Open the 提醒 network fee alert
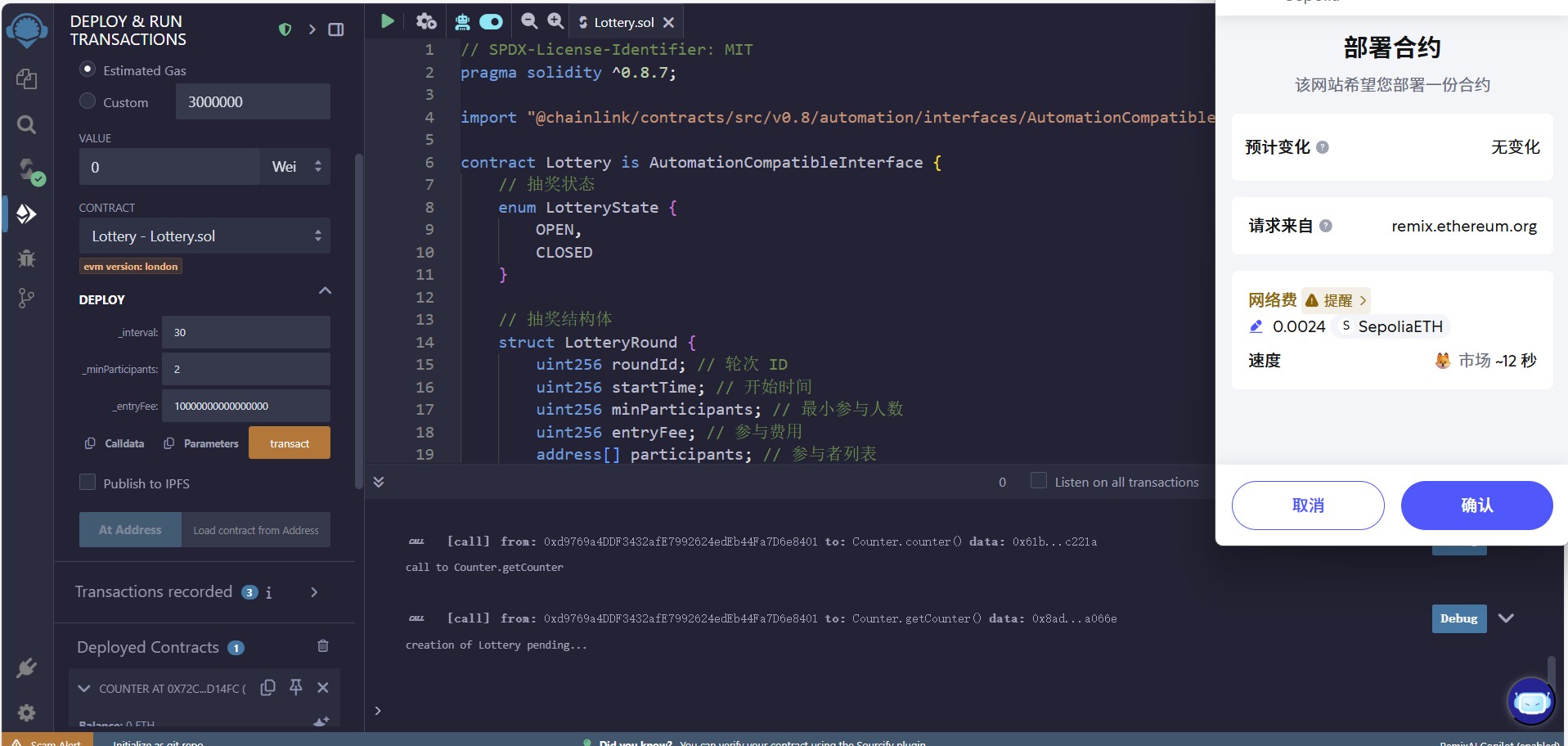The image size is (1568, 746). (x=1336, y=300)
